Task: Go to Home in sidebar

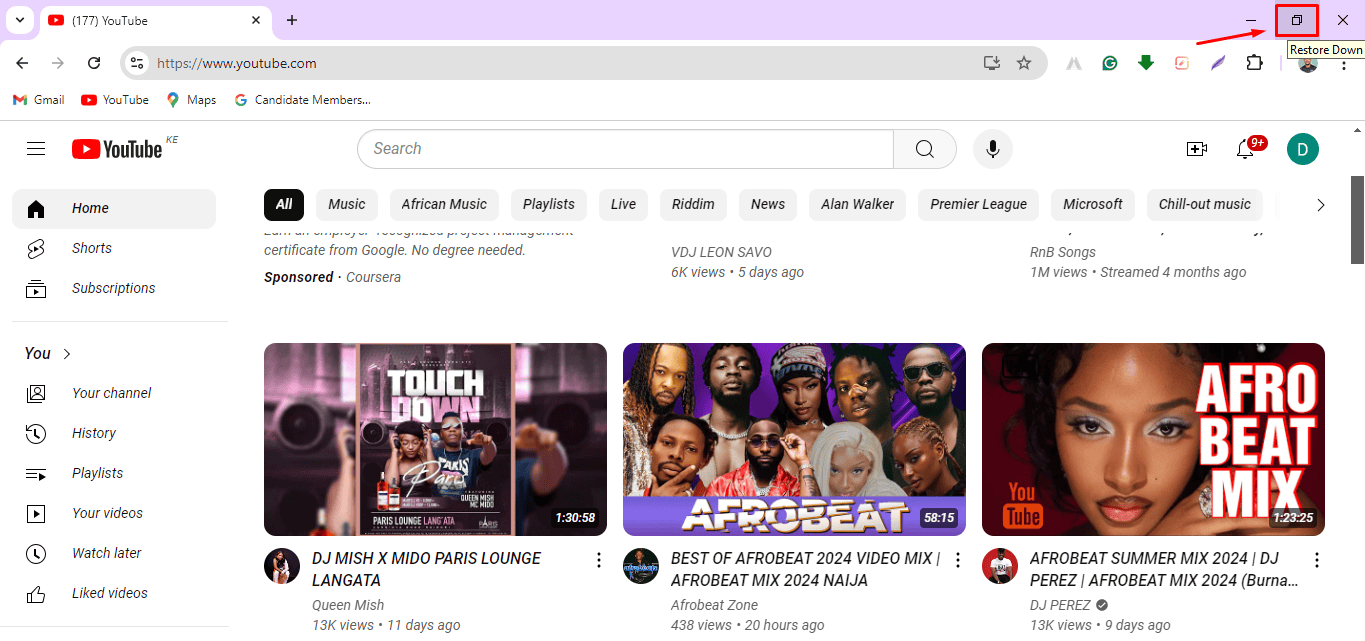Action: pos(114,208)
